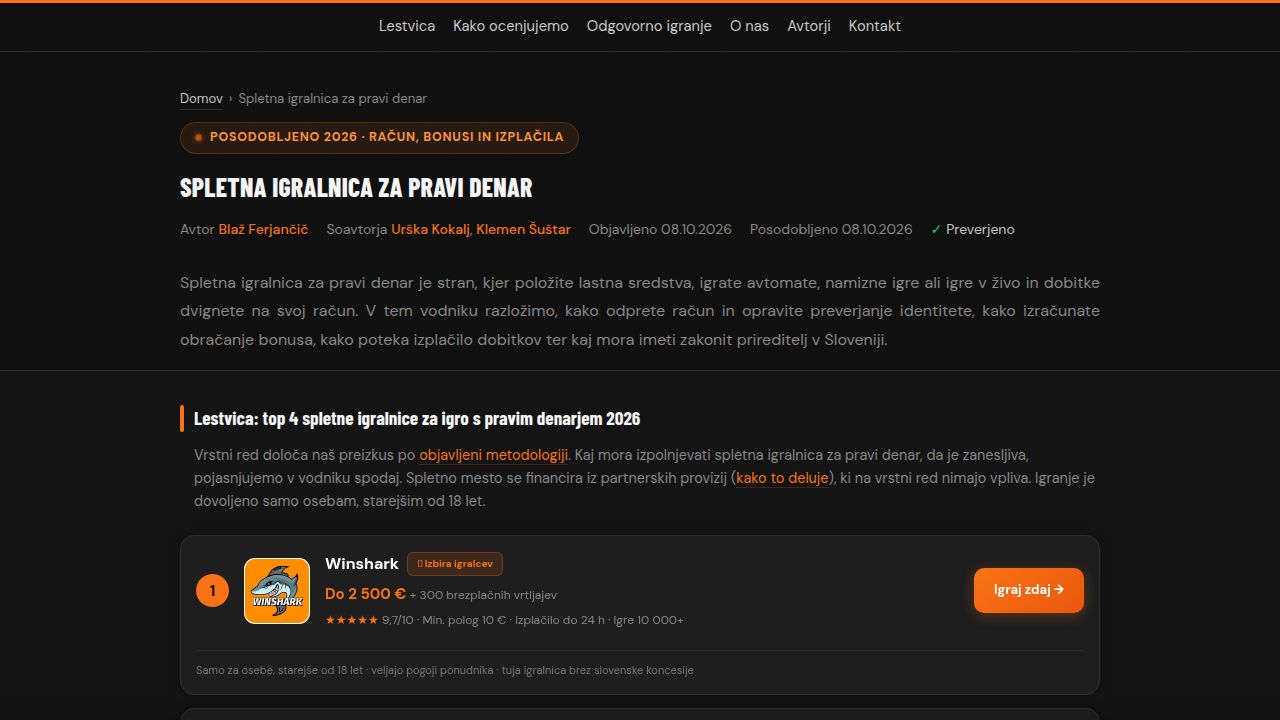Click the Domov breadcrumb link

coord(201,98)
